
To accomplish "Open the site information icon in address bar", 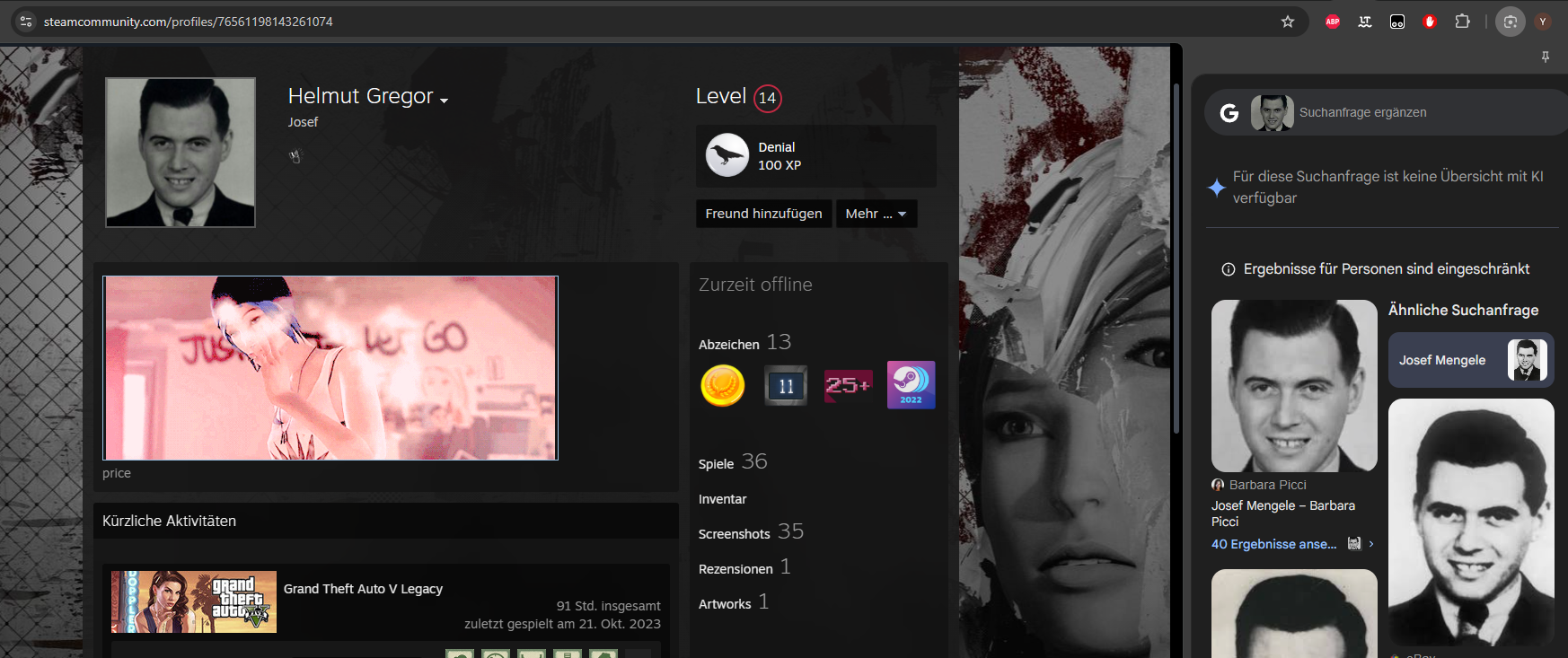I will pyautogui.click(x=26, y=22).
